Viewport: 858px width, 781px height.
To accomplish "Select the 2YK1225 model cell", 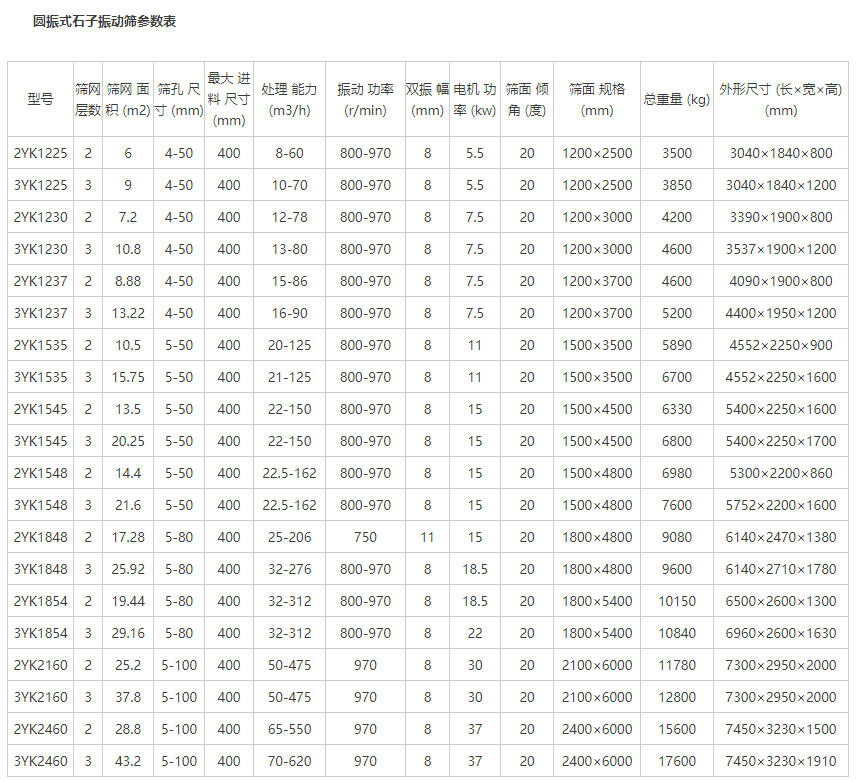I will click(x=41, y=153).
